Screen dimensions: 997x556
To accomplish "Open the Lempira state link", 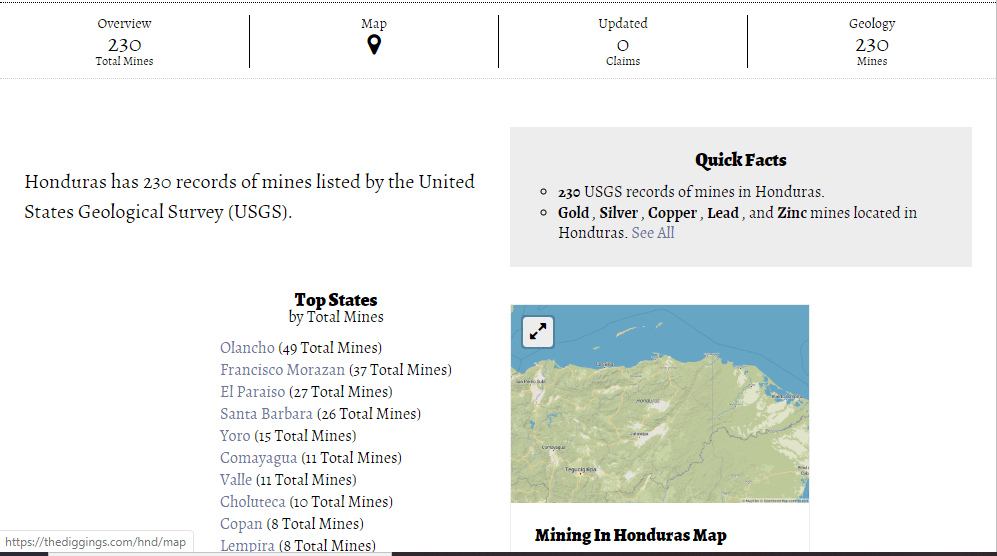I will pyautogui.click(x=247, y=545).
